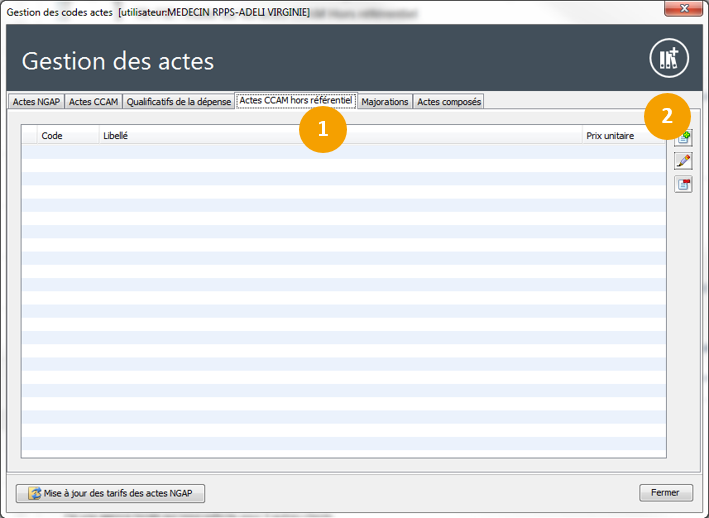Viewport: 709px width, 518px height.
Task: Click the add new act icon
Action: pos(684,138)
